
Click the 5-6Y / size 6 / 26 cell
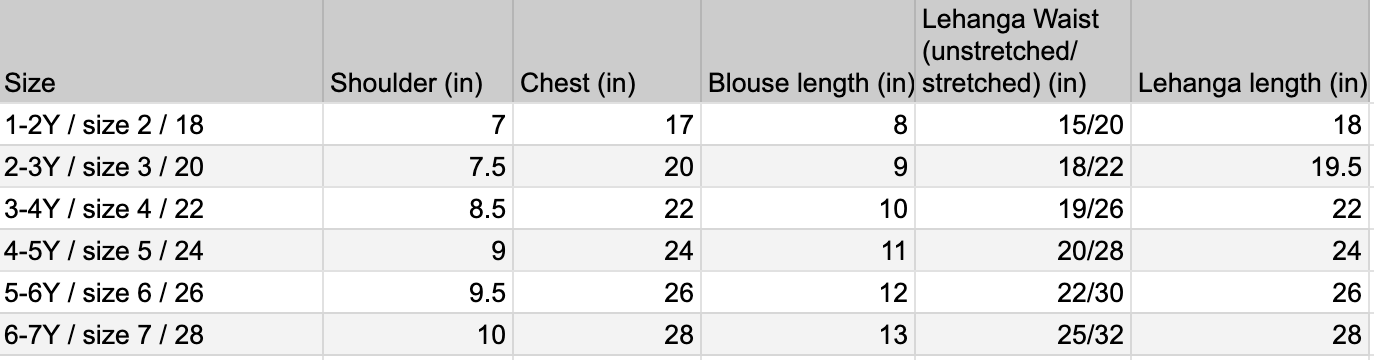[161, 293]
